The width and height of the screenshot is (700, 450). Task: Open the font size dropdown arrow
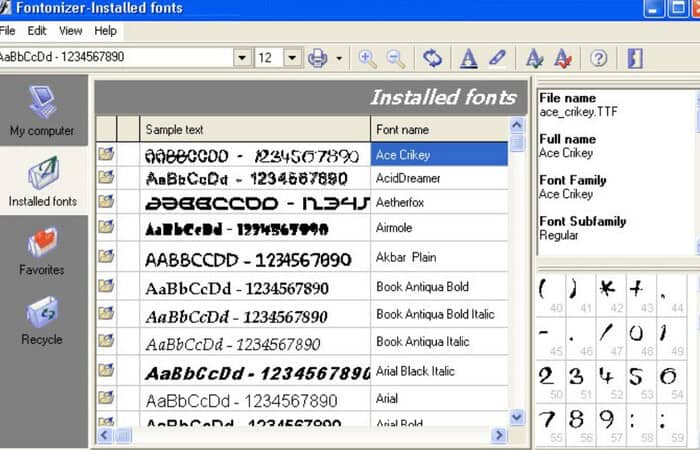tap(293, 58)
